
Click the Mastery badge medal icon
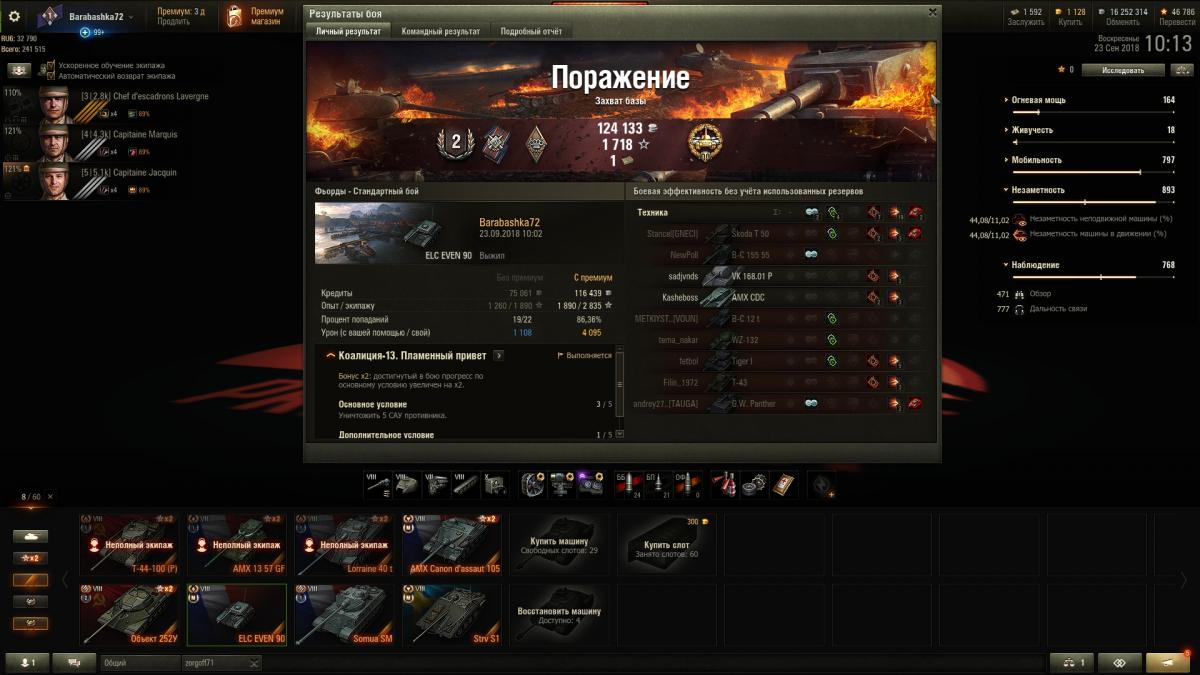coord(705,142)
